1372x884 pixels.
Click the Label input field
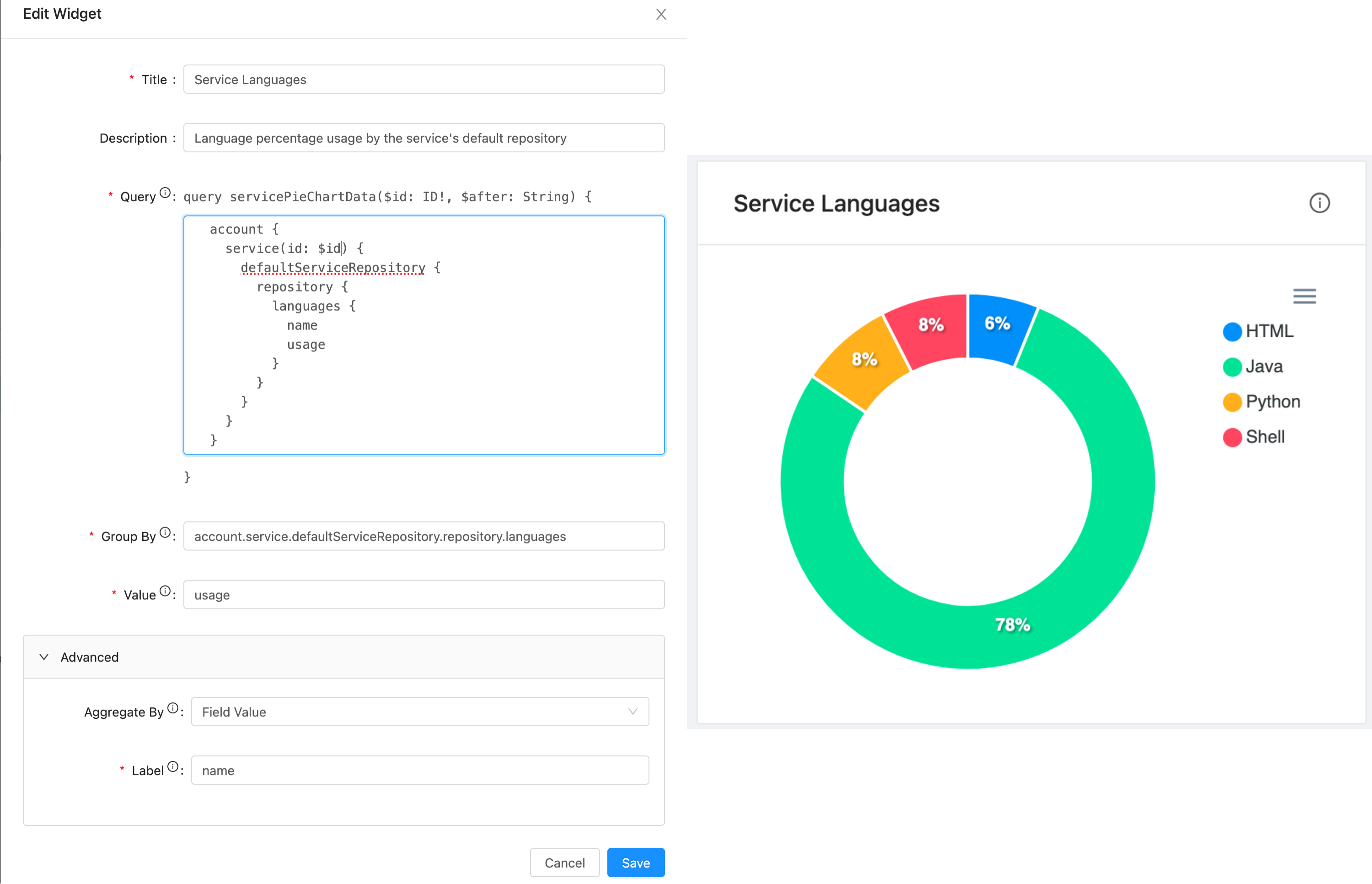(420, 771)
